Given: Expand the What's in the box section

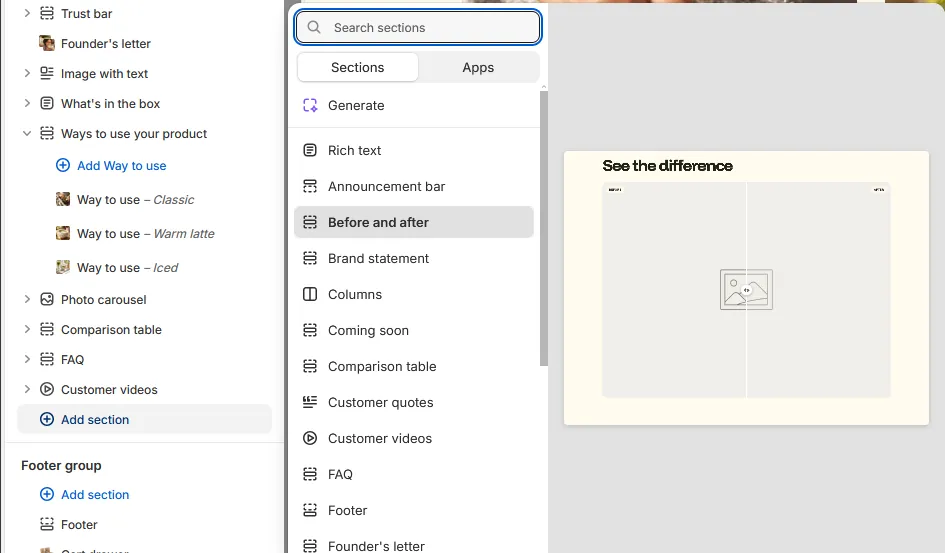Looking at the screenshot, I should pyautogui.click(x=27, y=104).
